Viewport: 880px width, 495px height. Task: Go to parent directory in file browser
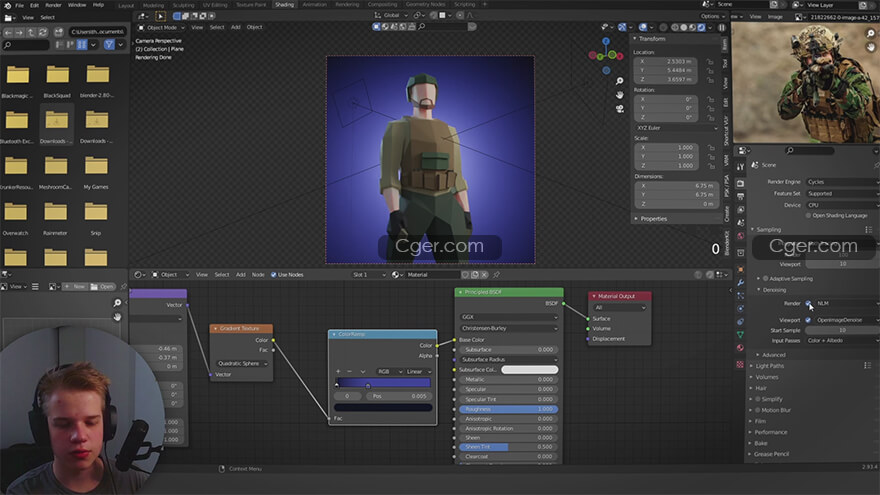[31, 32]
